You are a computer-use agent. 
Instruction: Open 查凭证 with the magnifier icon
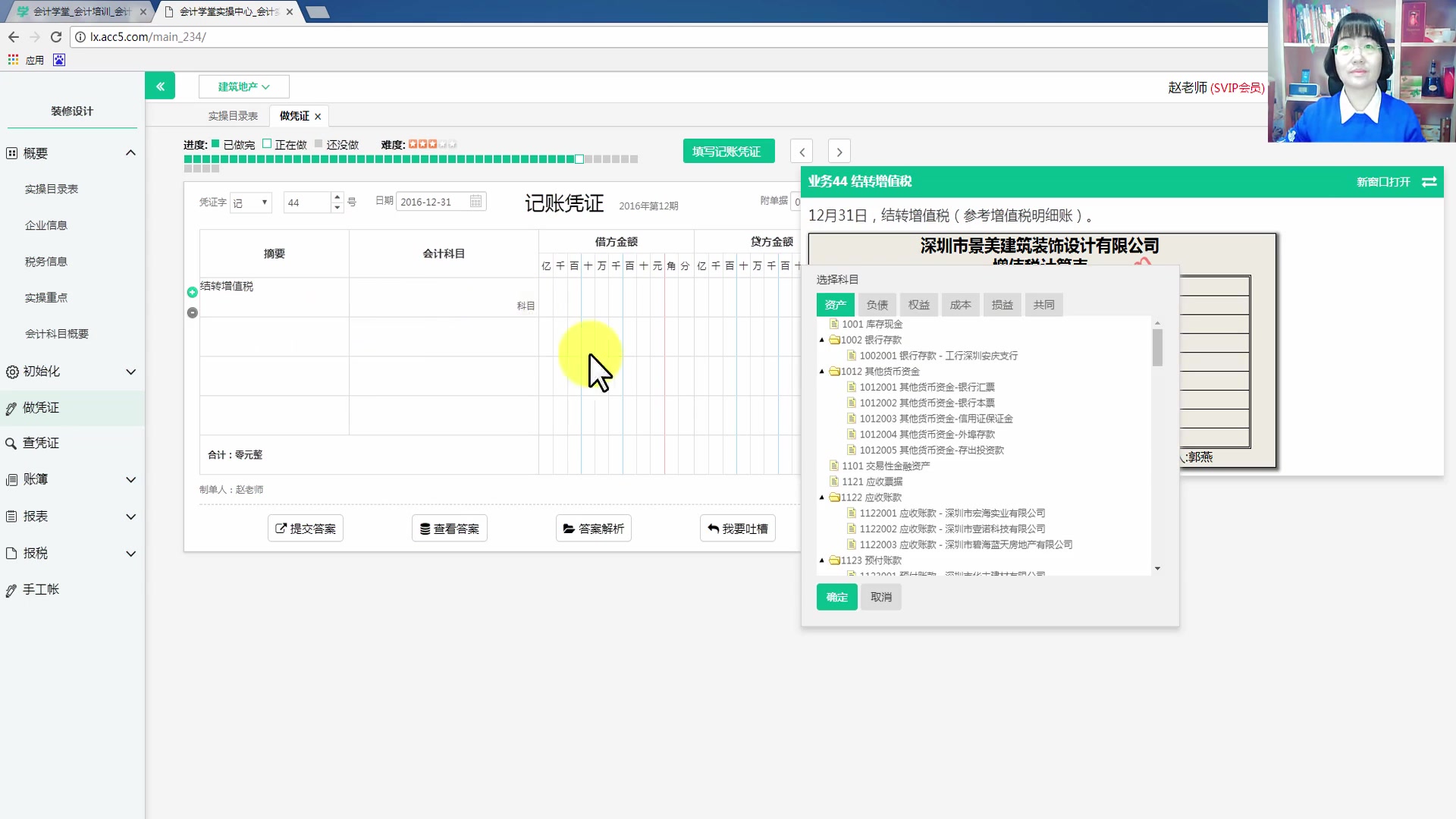pyautogui.click(x=11, y=443)
